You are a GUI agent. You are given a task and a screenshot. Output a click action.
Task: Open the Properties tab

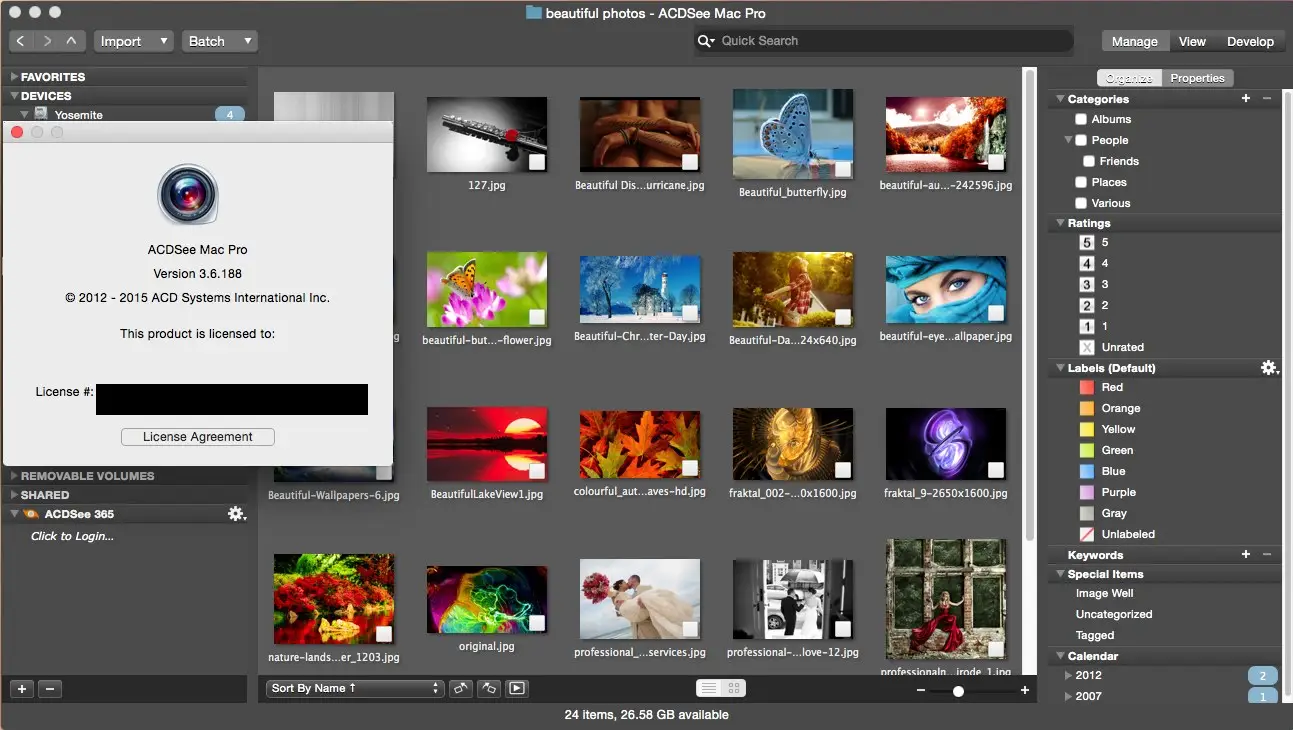(1198, 78)
